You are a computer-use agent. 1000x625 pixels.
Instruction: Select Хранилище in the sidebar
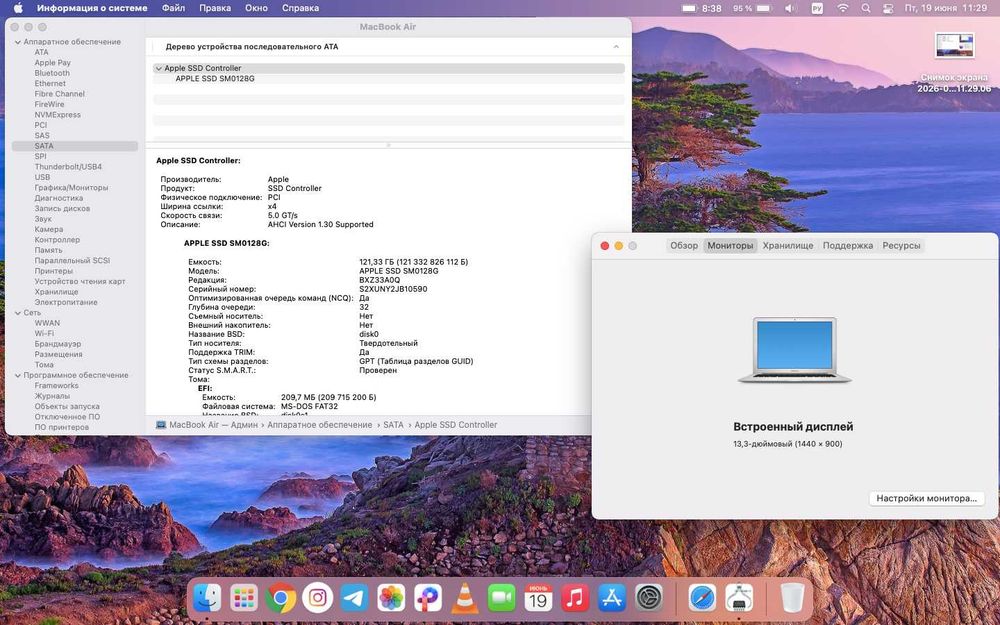(x=56, y=292)
